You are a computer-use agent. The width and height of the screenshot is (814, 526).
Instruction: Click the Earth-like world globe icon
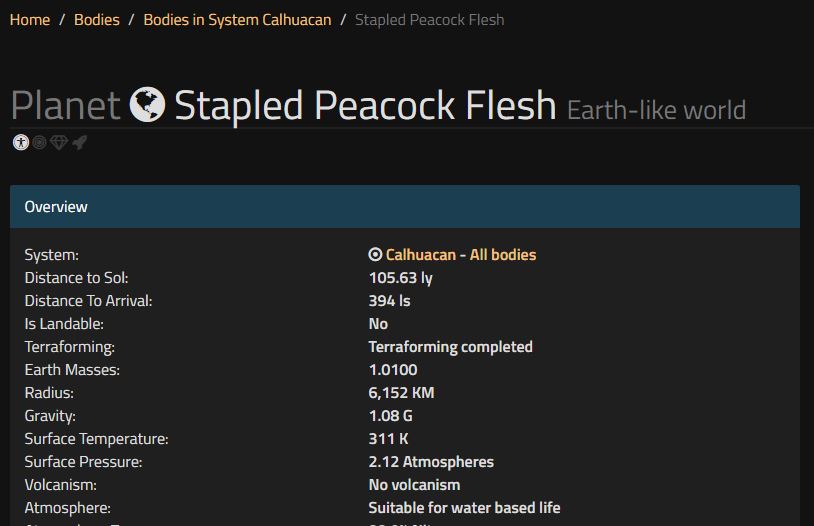pyautogui.click(x=147, y=104)
